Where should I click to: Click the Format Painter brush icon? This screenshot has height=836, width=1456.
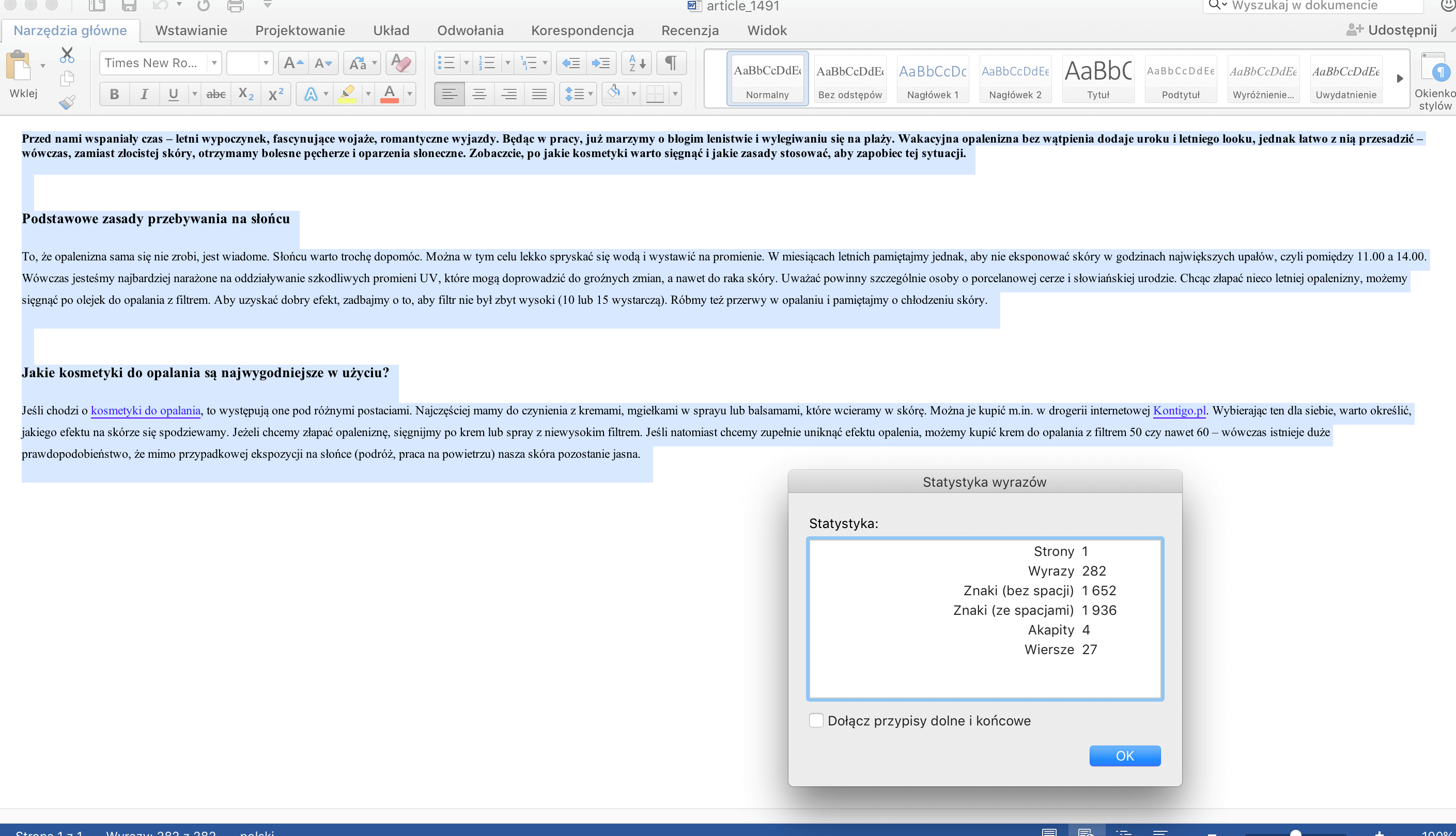point(67,102)
